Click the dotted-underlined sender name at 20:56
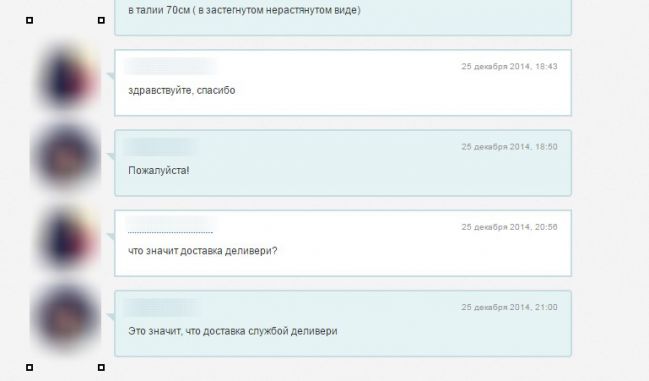The image size is (649, 381). 171,226
